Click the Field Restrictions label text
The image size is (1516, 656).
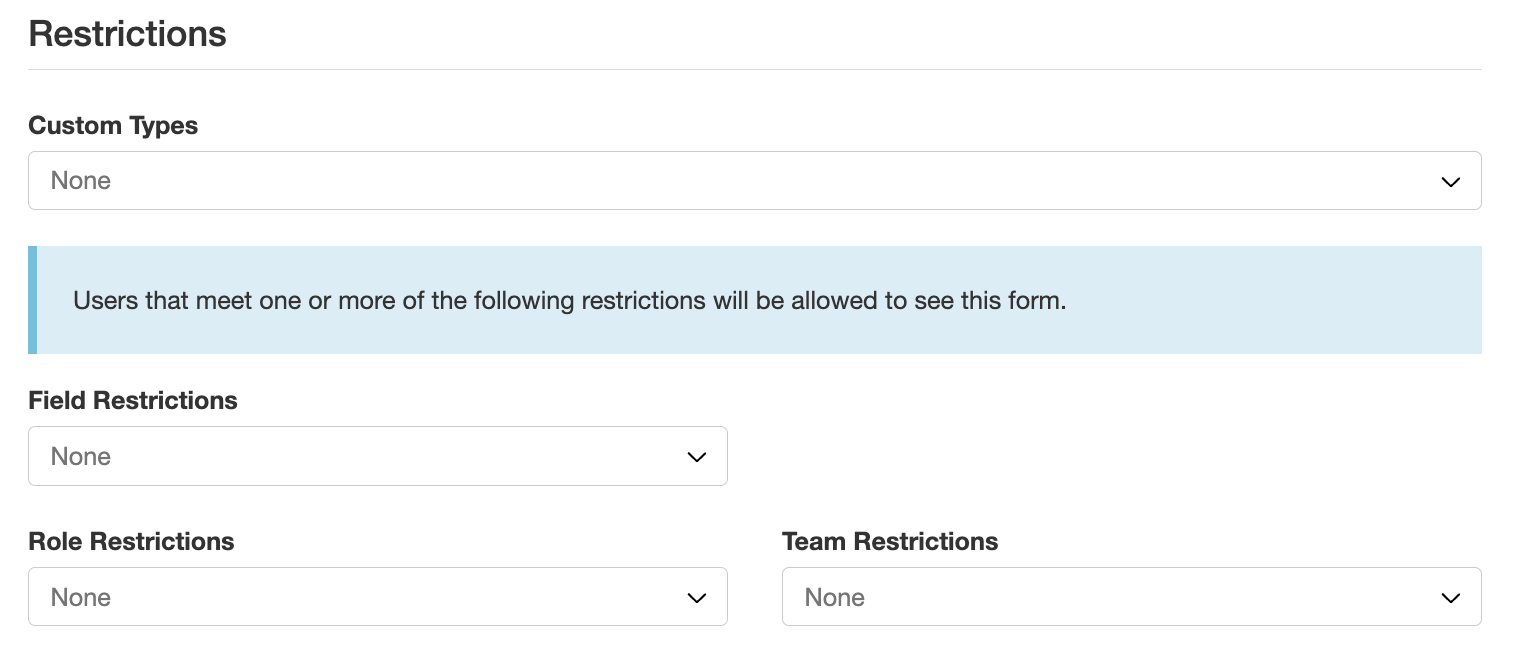(133, 401)
